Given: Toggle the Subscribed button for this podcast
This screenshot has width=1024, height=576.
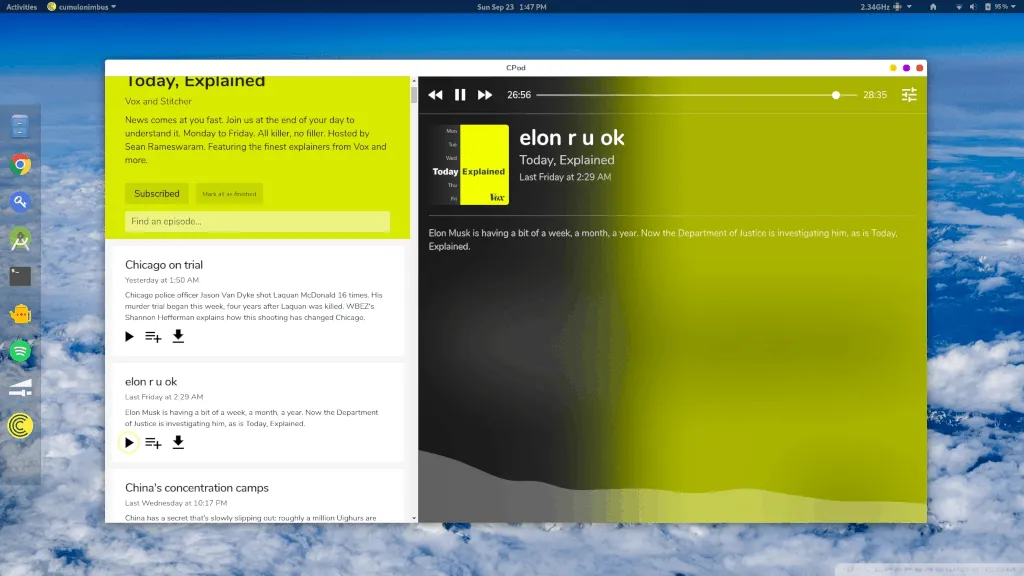Looking at the screenshot, I should point(157,194).
